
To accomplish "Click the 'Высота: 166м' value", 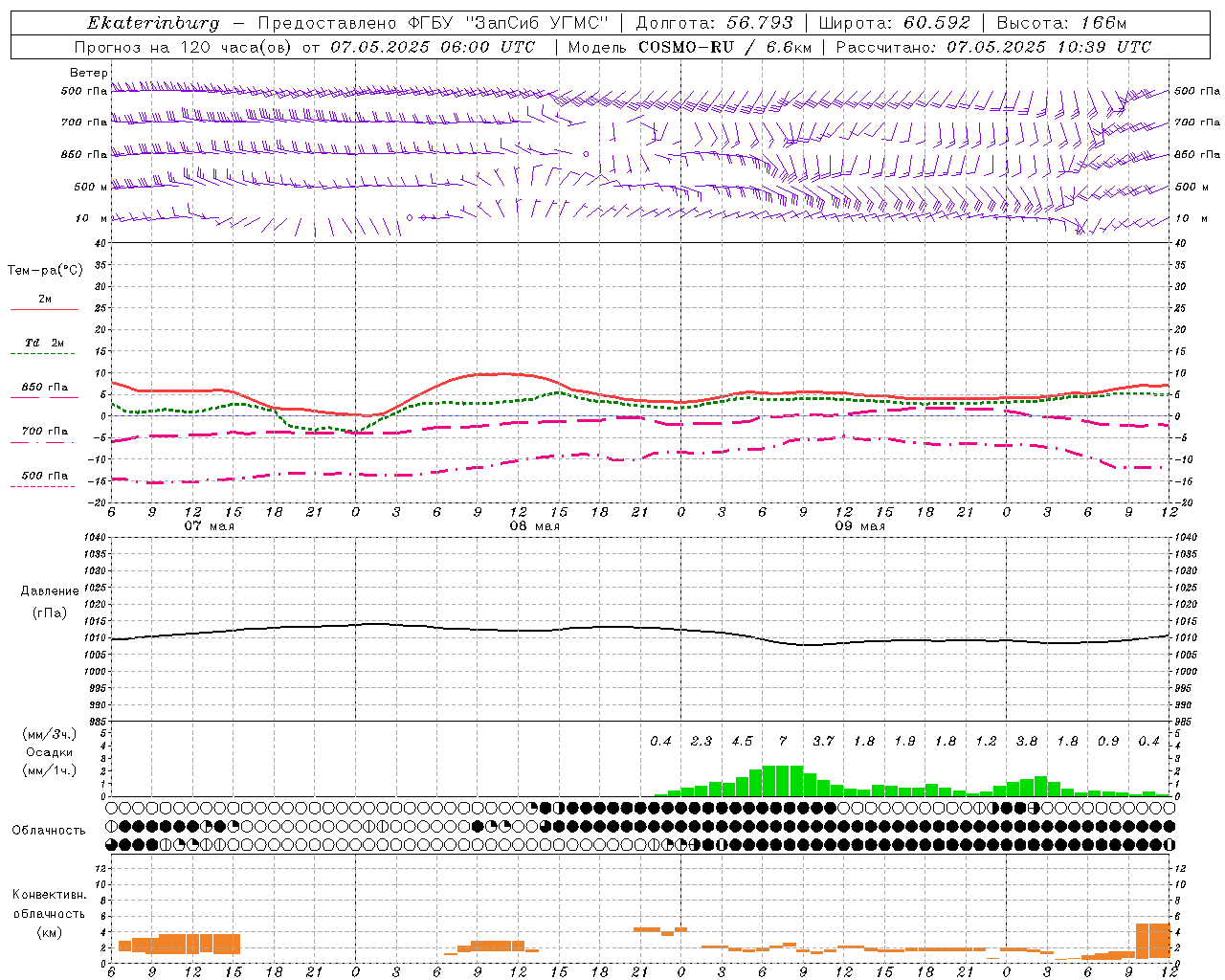I will pyautogui.click(x=1061, y=23).
